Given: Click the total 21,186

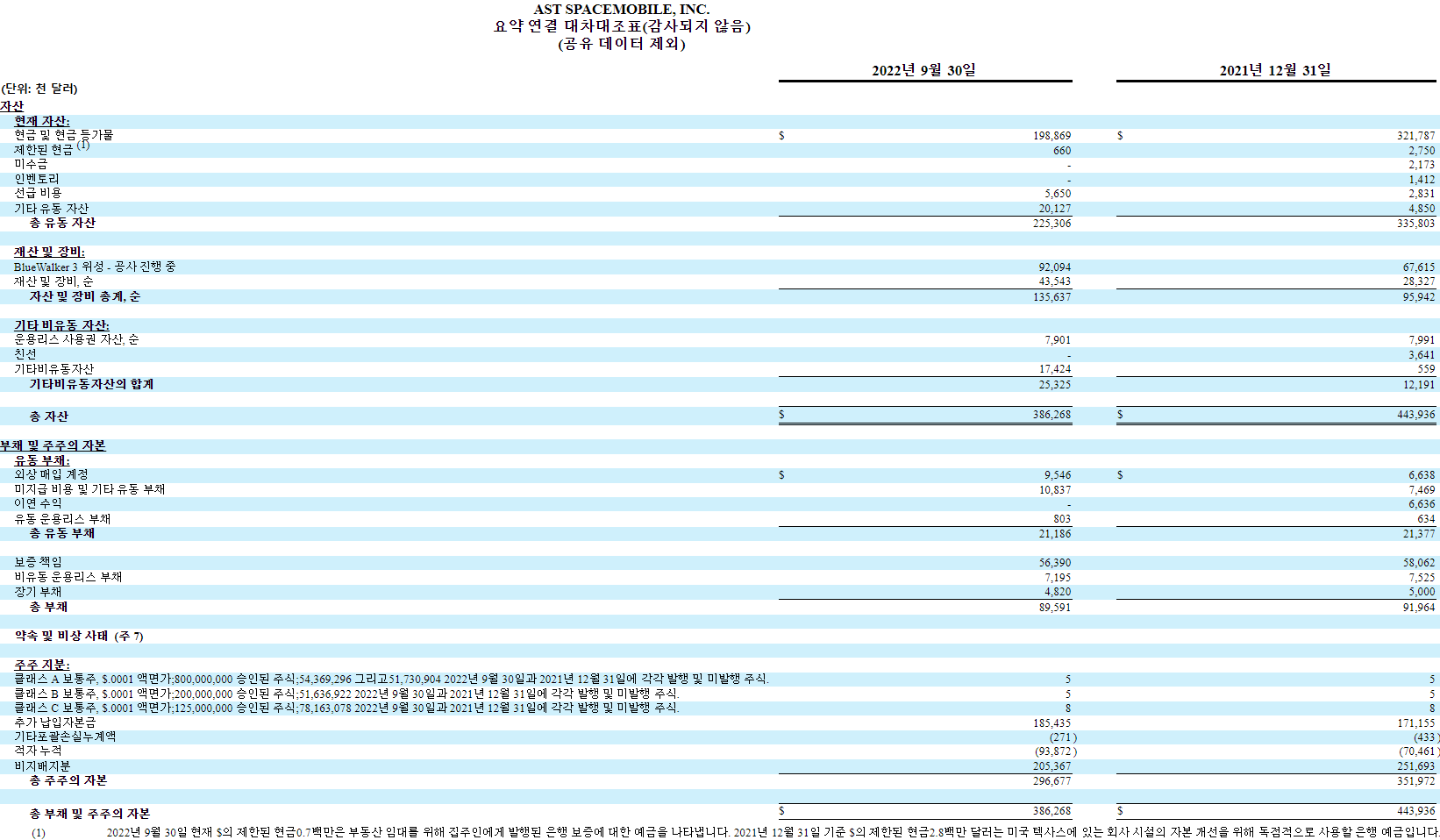Looking at the screenshot, I should (x=1055, y=534).
